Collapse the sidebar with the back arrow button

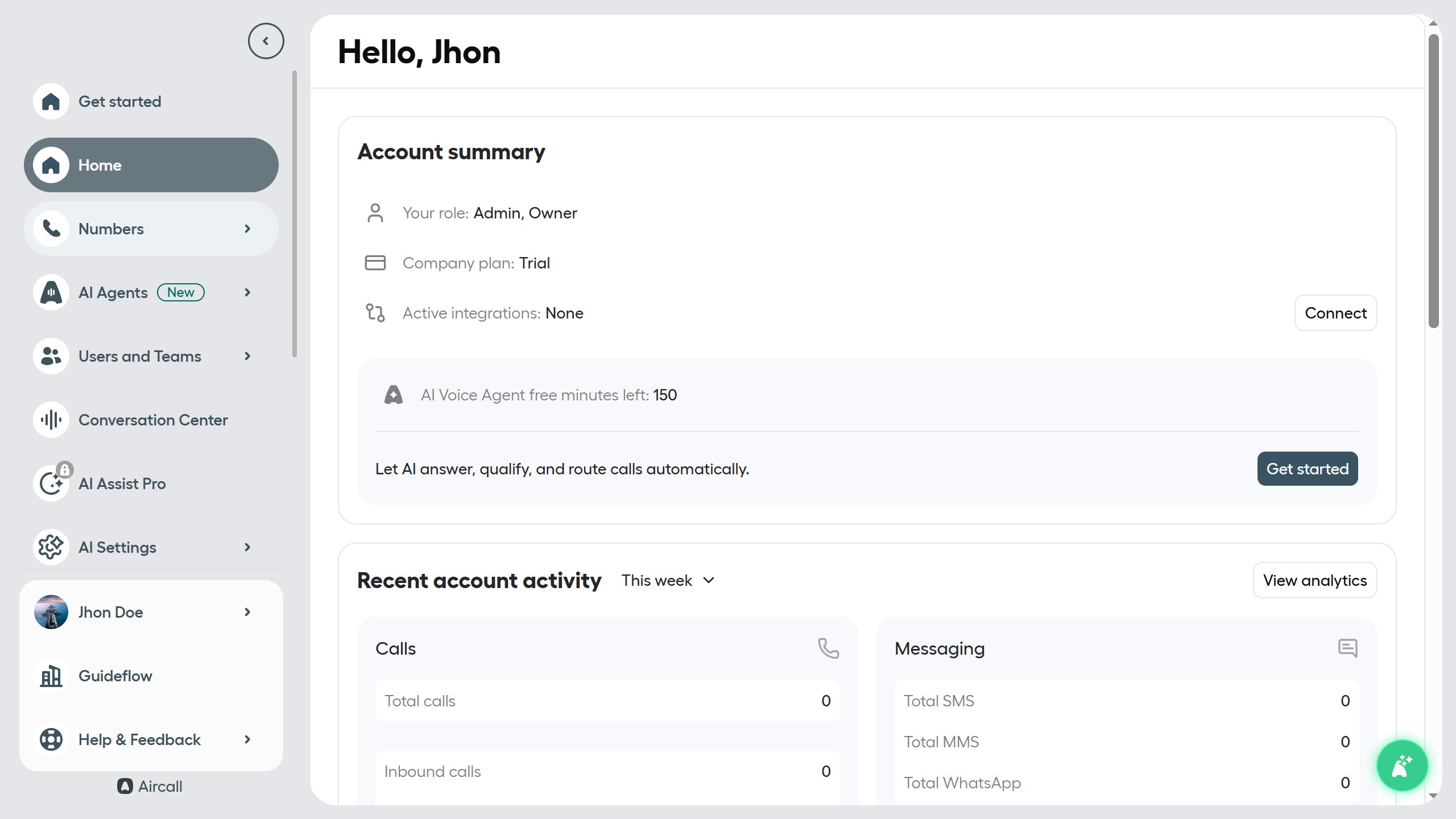click(266, 41)
